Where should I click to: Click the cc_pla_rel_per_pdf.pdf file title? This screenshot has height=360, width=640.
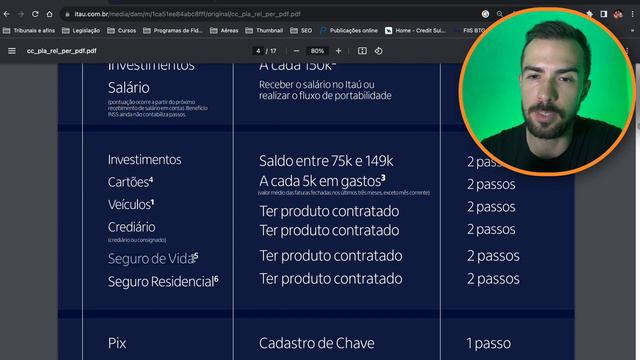click(x=62, y=51)
